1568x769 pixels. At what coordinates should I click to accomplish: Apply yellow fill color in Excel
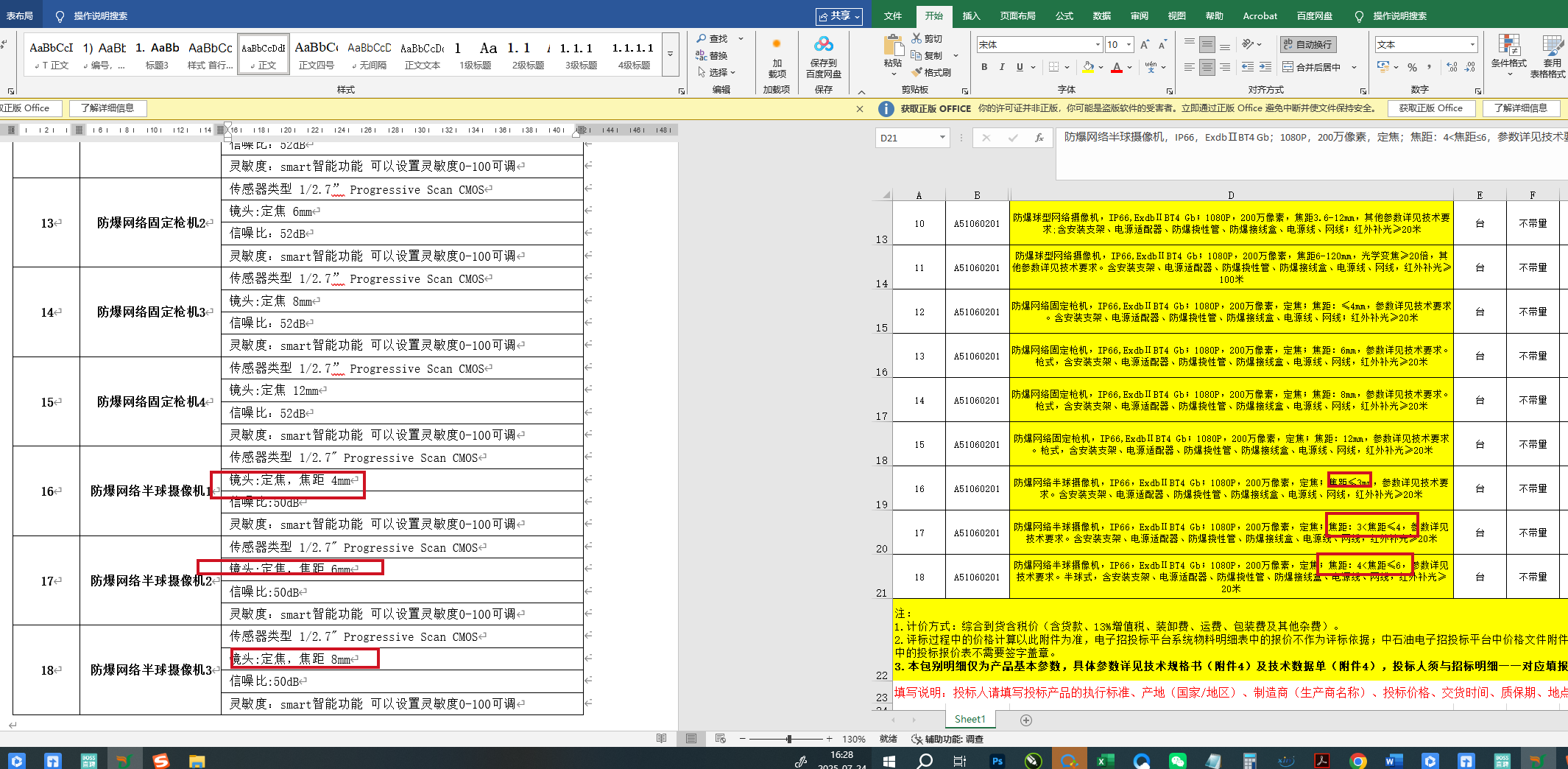pyautogui.click(x=1088, y=67)
